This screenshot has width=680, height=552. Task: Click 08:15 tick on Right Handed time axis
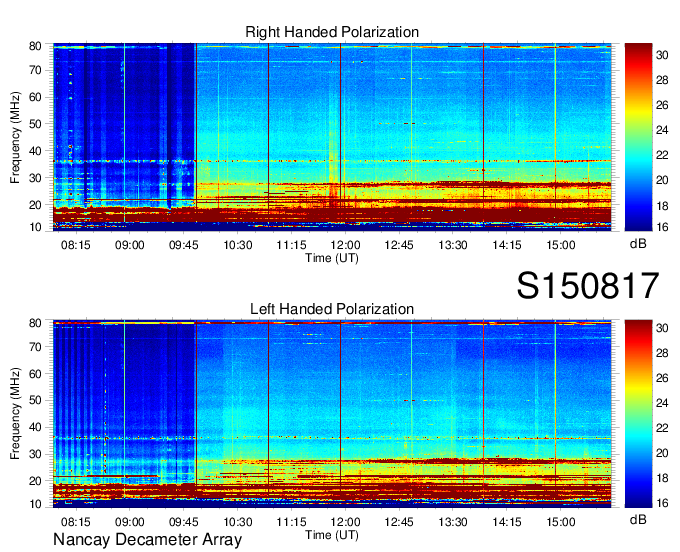(x=75, y=245)
